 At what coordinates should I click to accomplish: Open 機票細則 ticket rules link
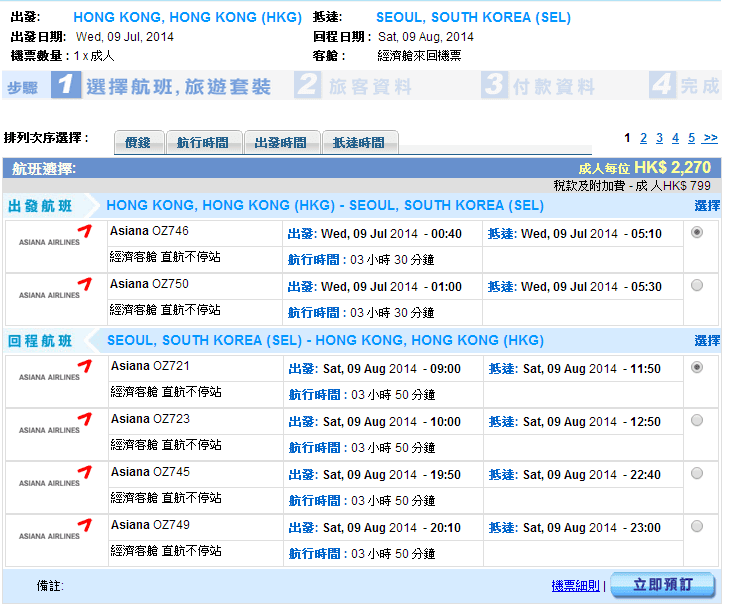[575, 585]
